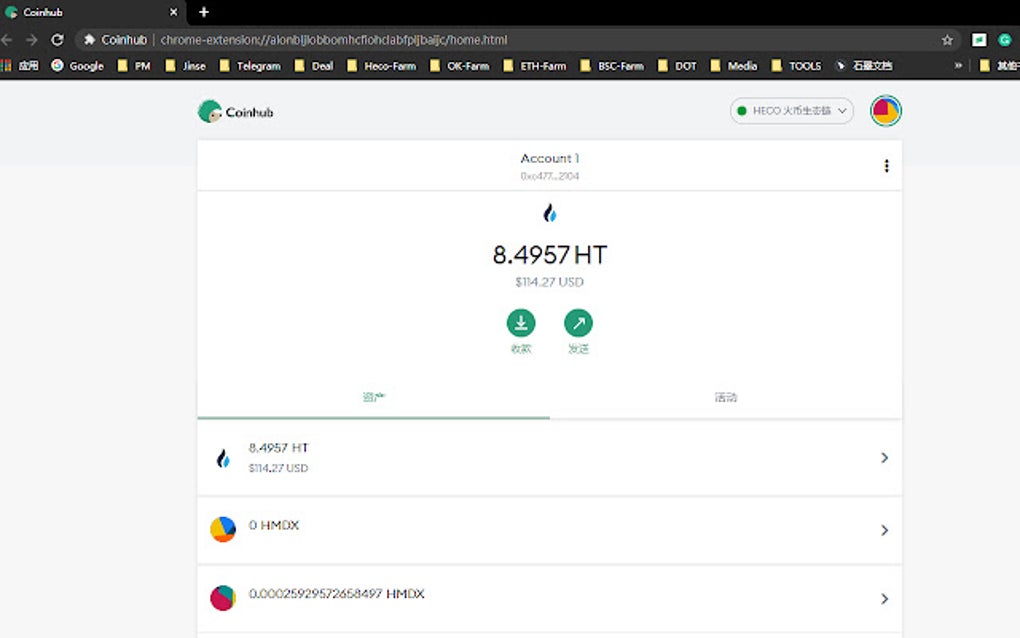The image size is (1020, 638).
Task: Click the account address 0xc477...2104
Action: click(x=550, y=175)
